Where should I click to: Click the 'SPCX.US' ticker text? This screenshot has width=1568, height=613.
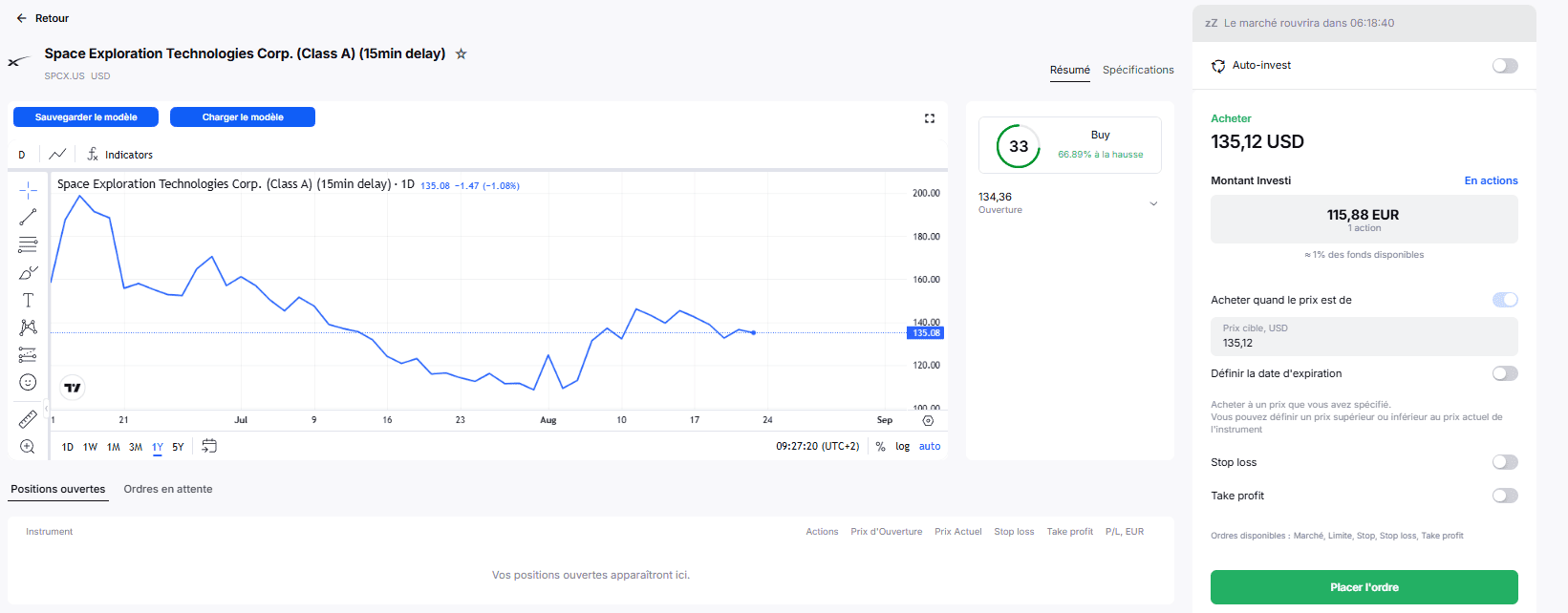(64, 75)
